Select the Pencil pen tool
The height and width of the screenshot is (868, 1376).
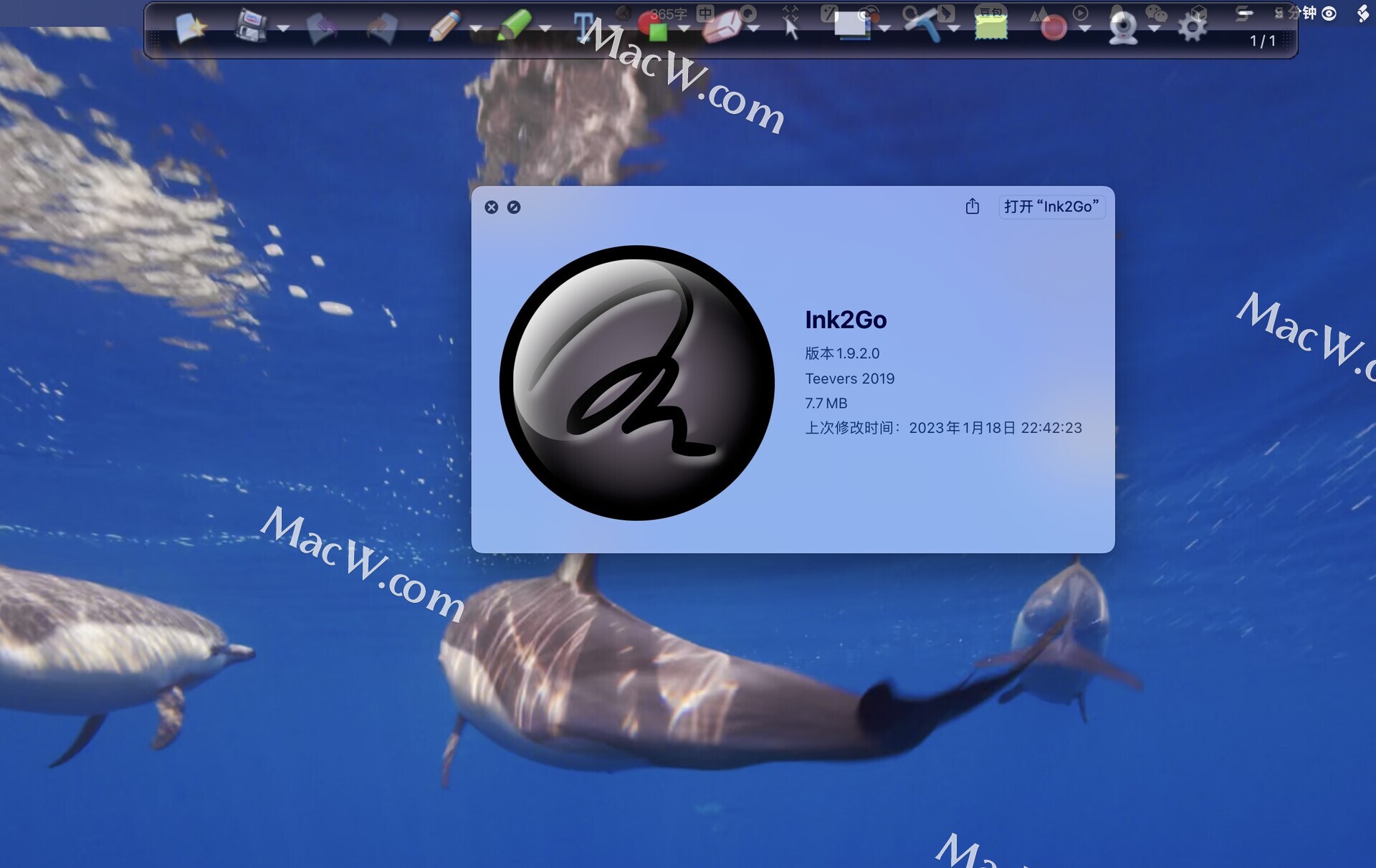pos(444,27)
